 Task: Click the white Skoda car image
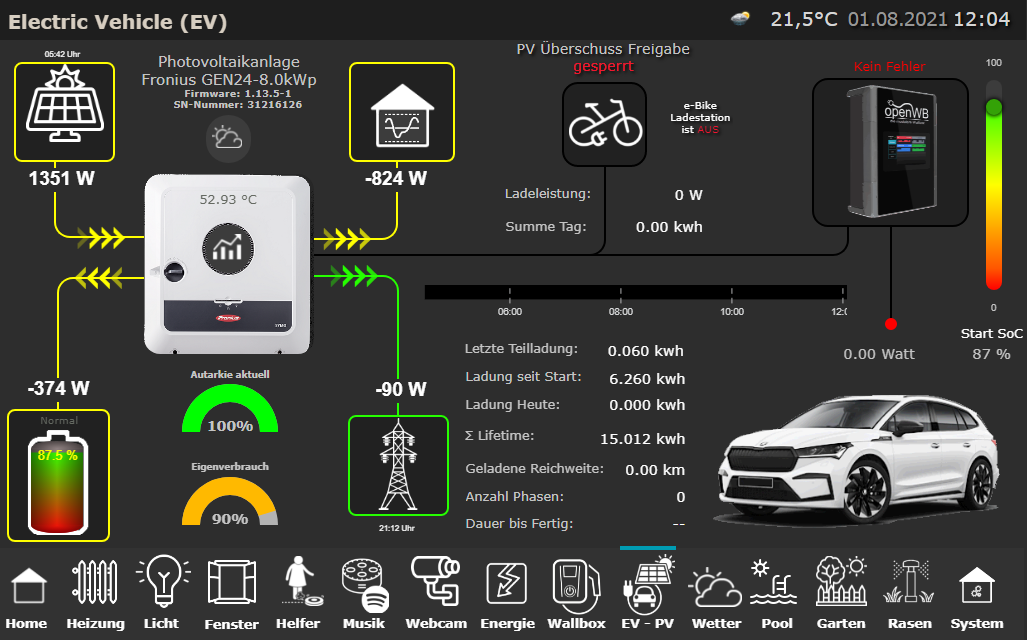point(858,459)
